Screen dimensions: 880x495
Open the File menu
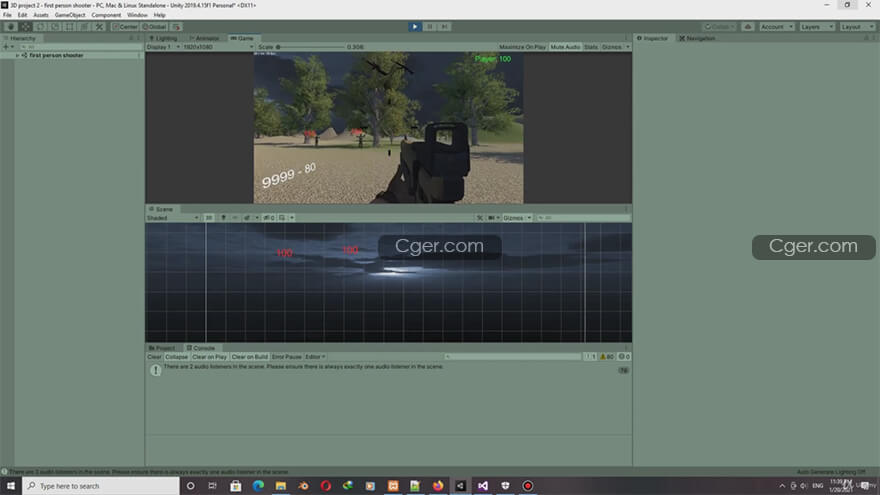click(7, 15)
